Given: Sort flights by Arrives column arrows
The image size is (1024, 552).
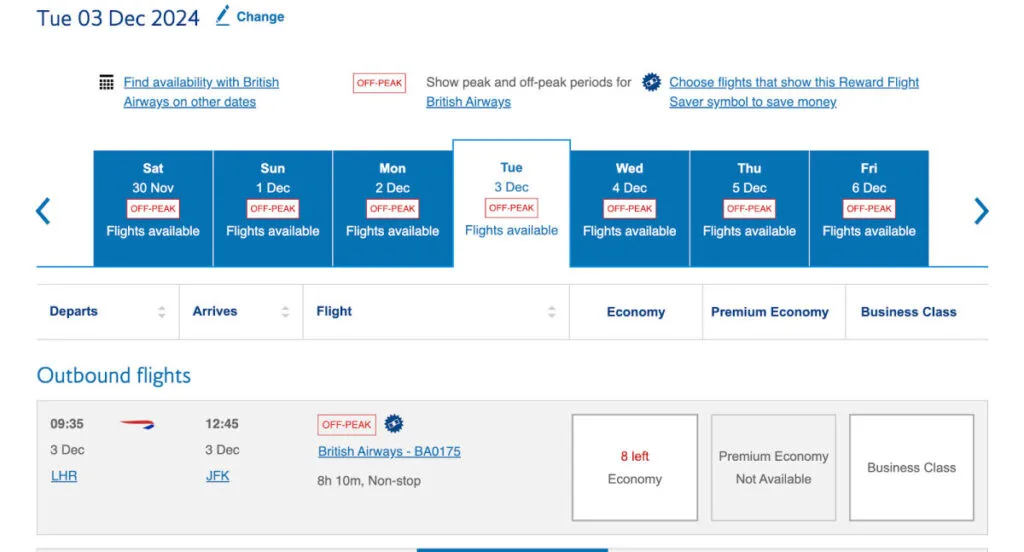Looking at the screenshot, I should coord(285,312).
